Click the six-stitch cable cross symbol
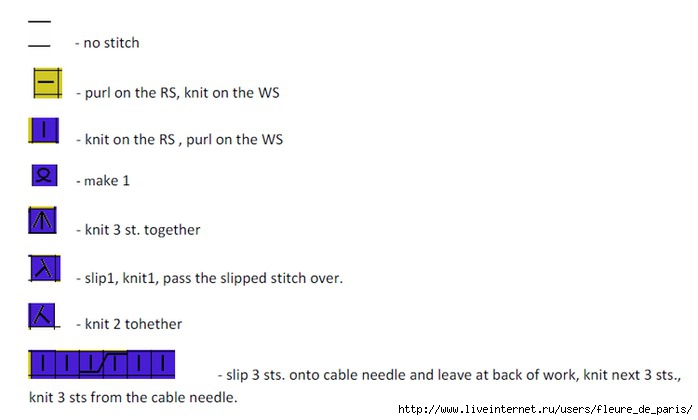Image resolution: width=698 pixels, height=420 pixels. [x=101, y=364]
